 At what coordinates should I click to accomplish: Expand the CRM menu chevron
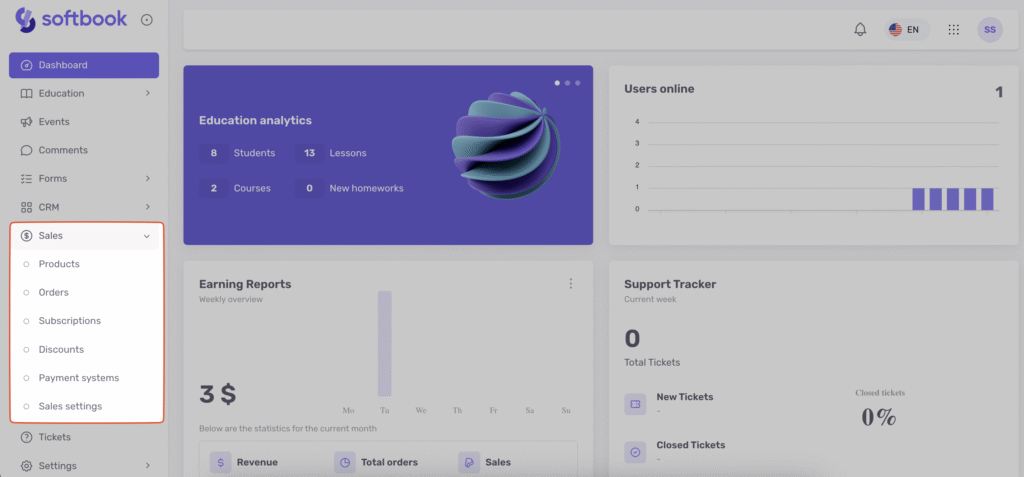(x=148, y=207)
